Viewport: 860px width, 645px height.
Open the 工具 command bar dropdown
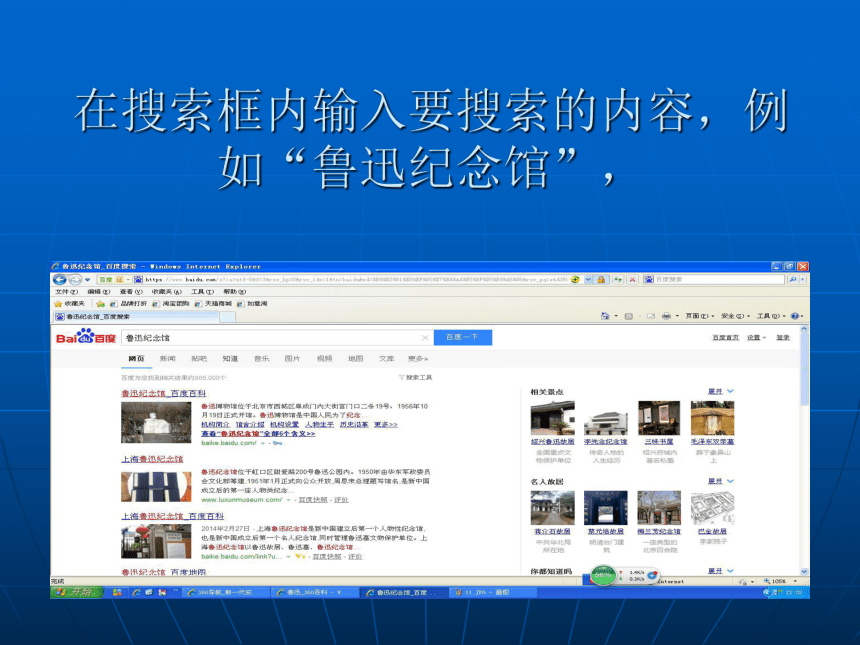pos(771,316)
